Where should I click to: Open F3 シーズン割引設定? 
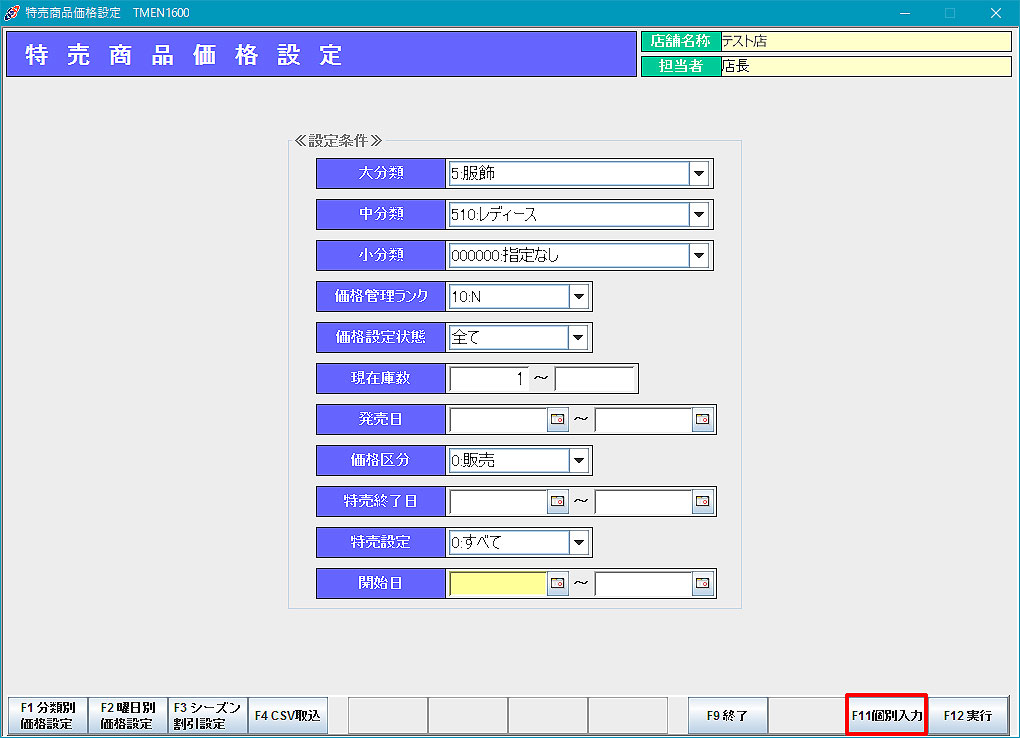207,715
